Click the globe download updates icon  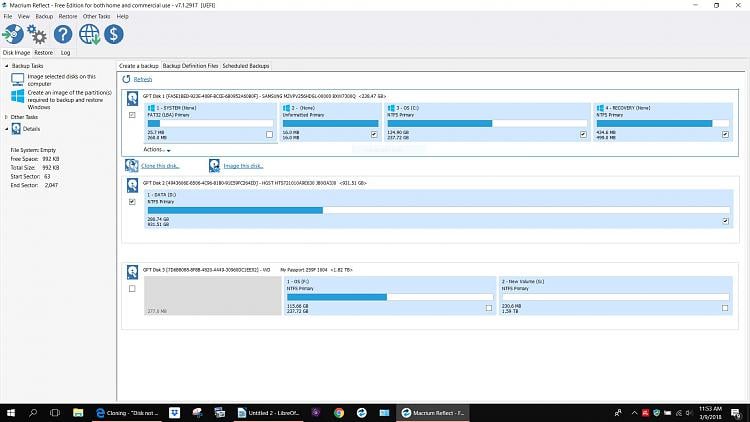point(89,34)
